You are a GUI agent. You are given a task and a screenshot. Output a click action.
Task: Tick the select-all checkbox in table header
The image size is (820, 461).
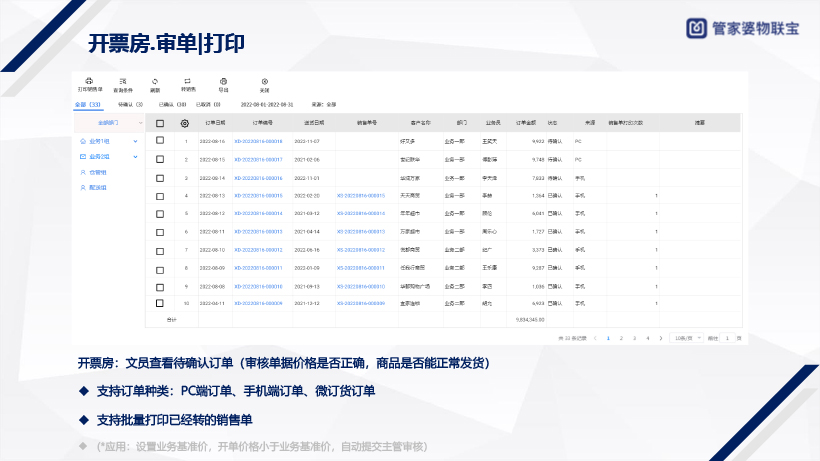click(160, 123)
